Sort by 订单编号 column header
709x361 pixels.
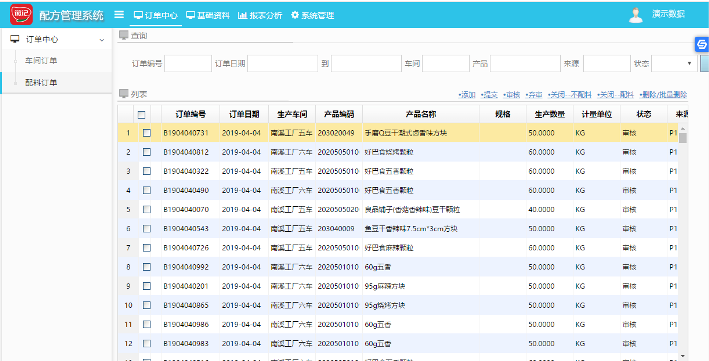coord(190,114)
